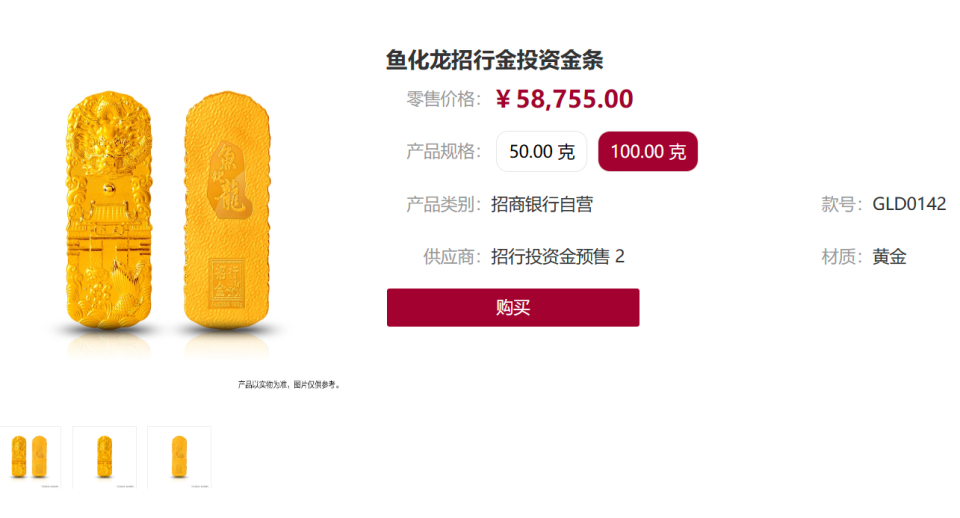Open third thumbnail of gold bar back
Screen dimensions: 960x518
(x=179, y=457)
